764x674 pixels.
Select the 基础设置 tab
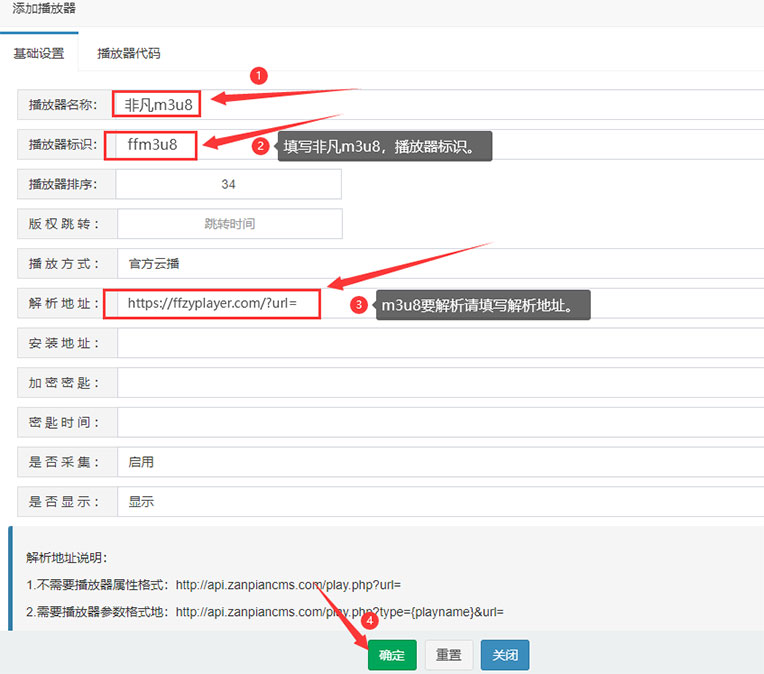click(x=39, y=54)
